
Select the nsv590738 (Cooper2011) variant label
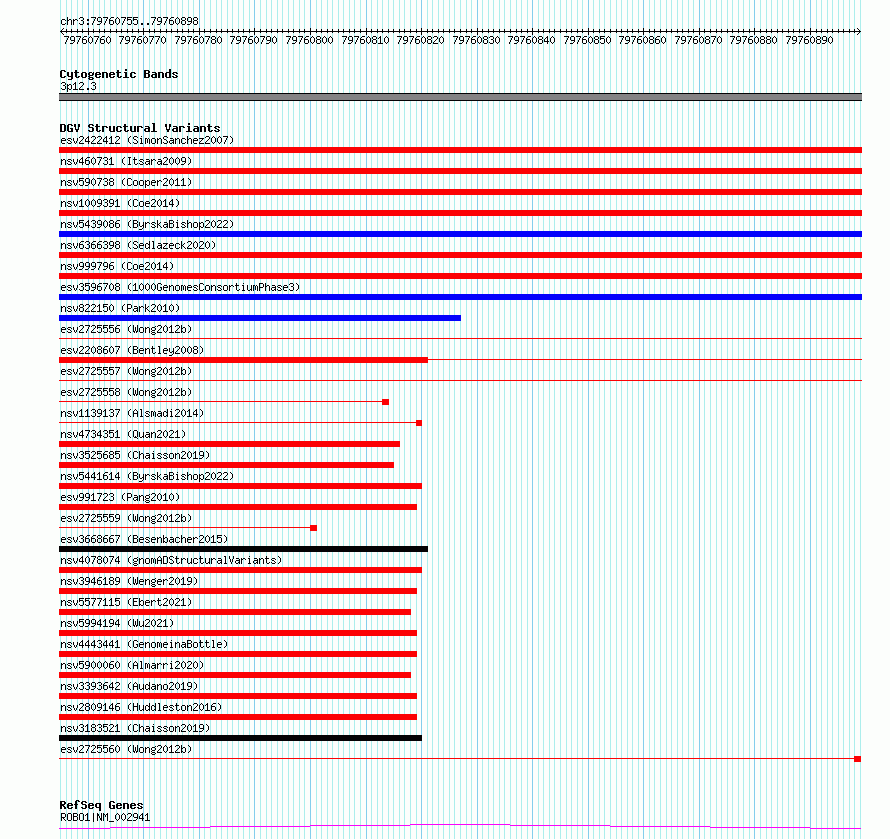pos(126,182)
